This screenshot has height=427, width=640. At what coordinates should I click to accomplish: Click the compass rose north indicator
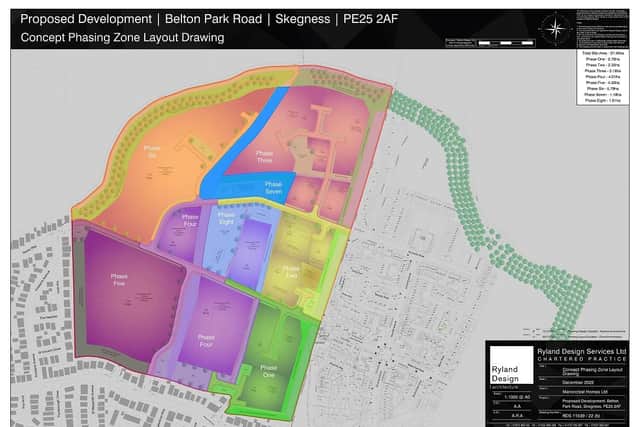(x=556, y=29)
